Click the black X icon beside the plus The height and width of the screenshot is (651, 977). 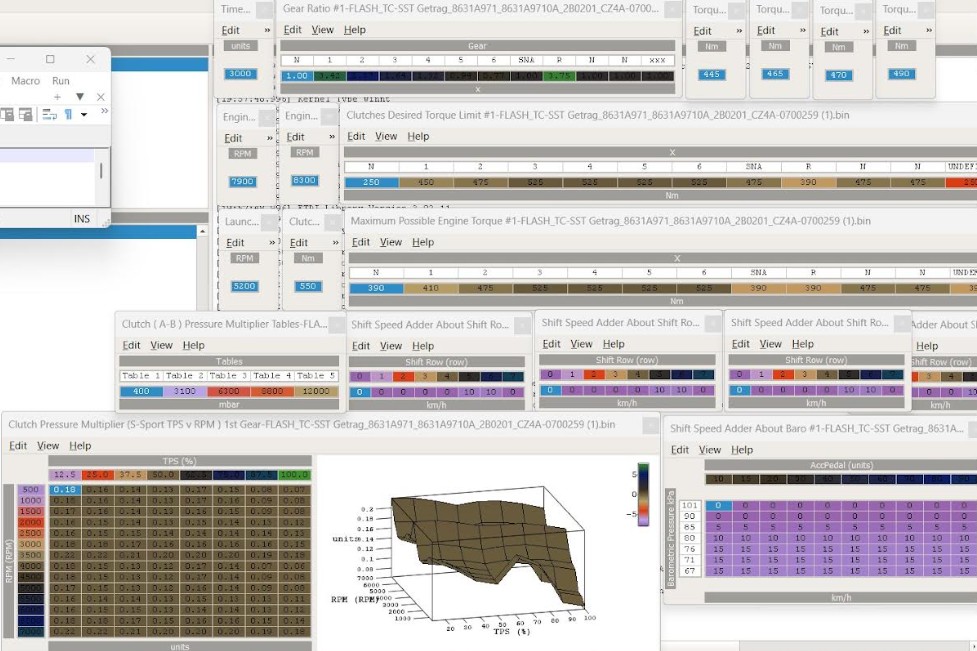100,96
